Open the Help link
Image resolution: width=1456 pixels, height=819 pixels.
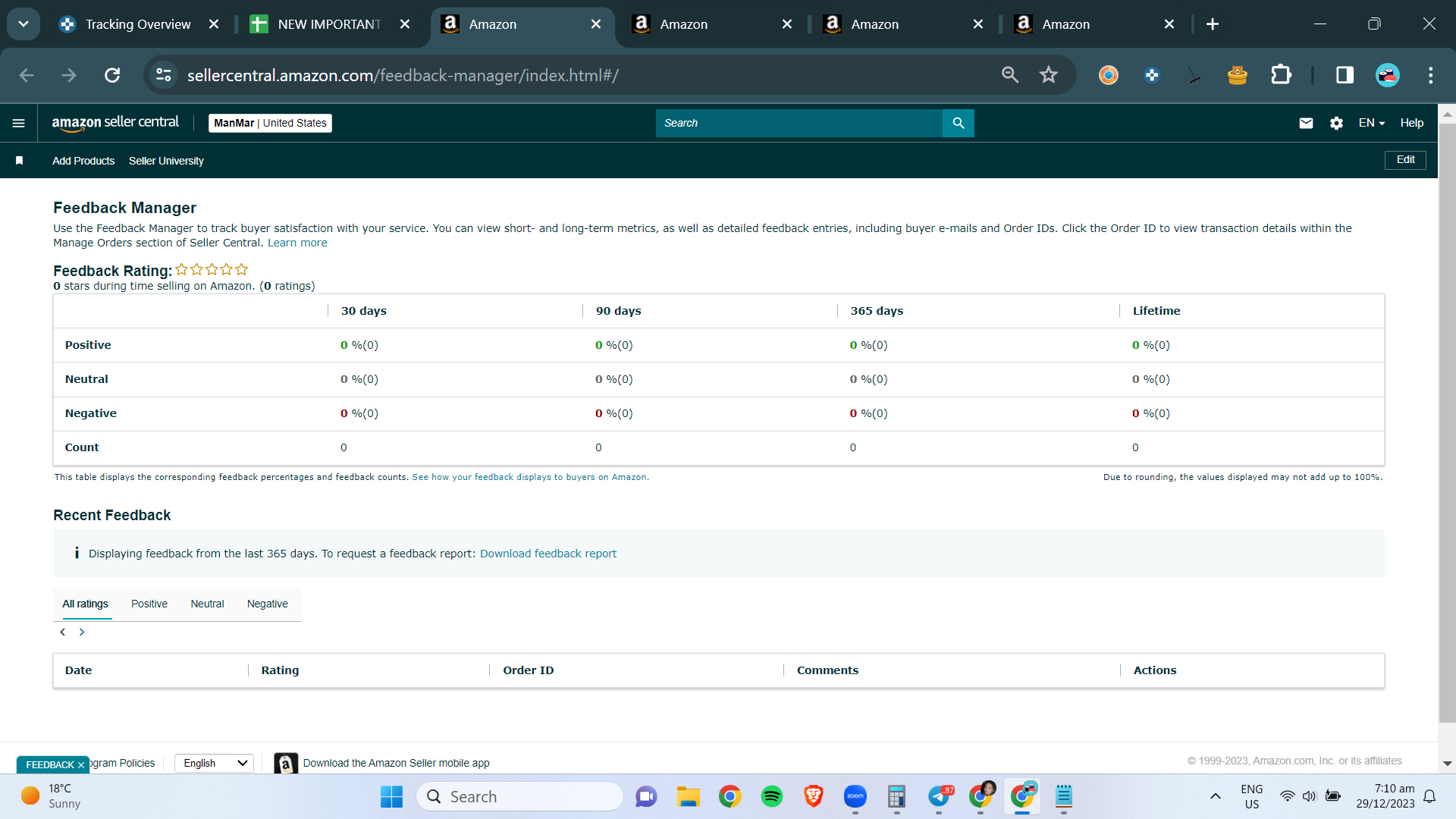coord(1411,123)
